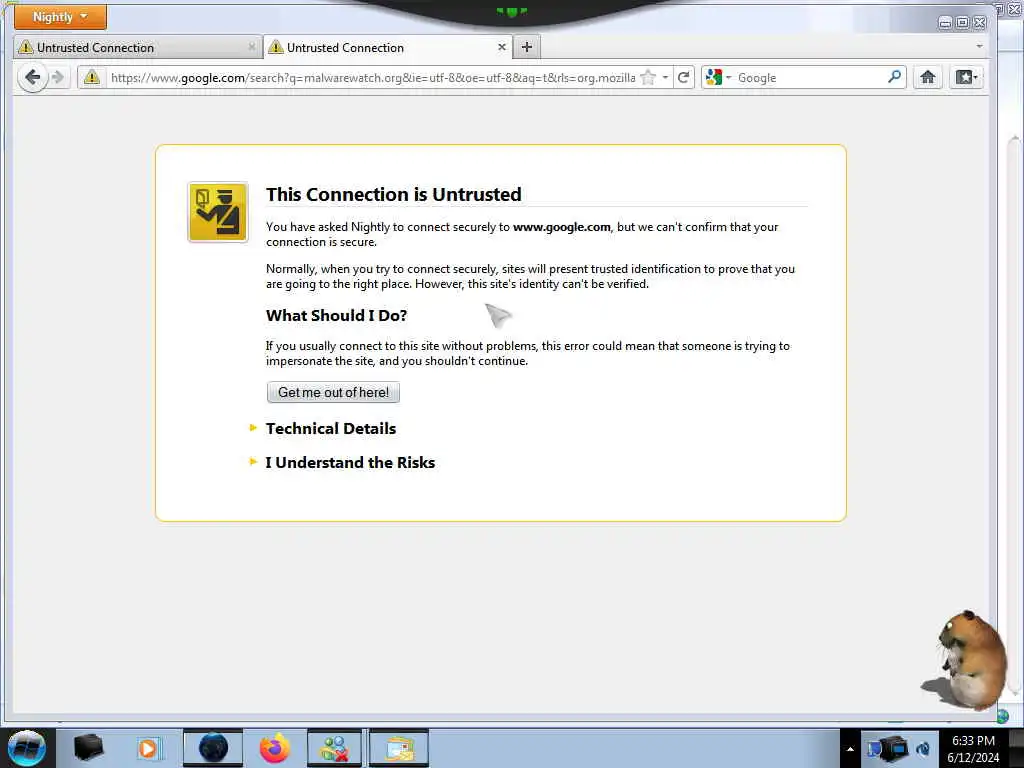Open the black box taskbar application
This screenshot has width=1024, height=768.
(x=88, y=748)
